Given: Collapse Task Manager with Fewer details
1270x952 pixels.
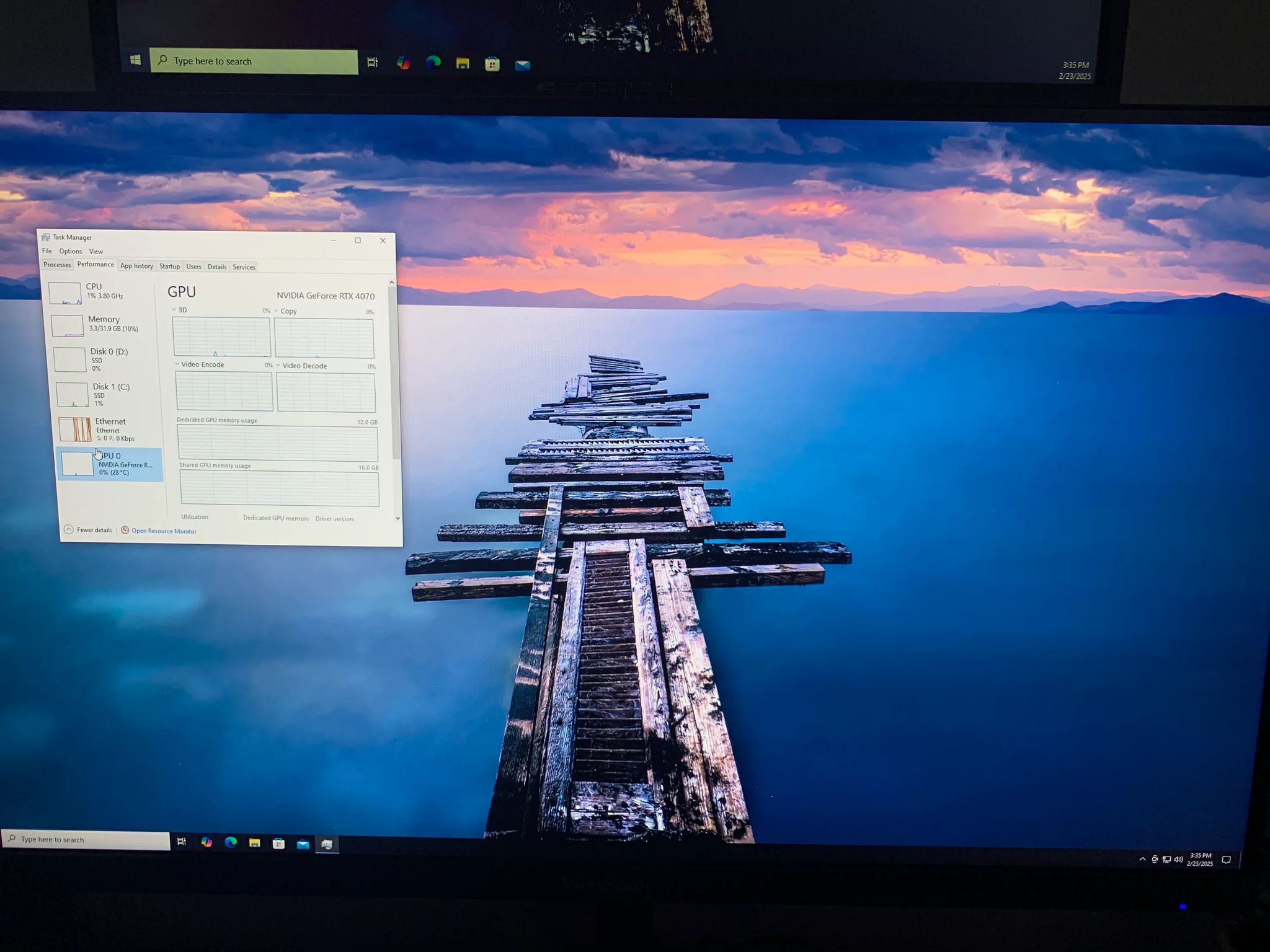Looking at the screenshot, I should (x=88, y=530).
